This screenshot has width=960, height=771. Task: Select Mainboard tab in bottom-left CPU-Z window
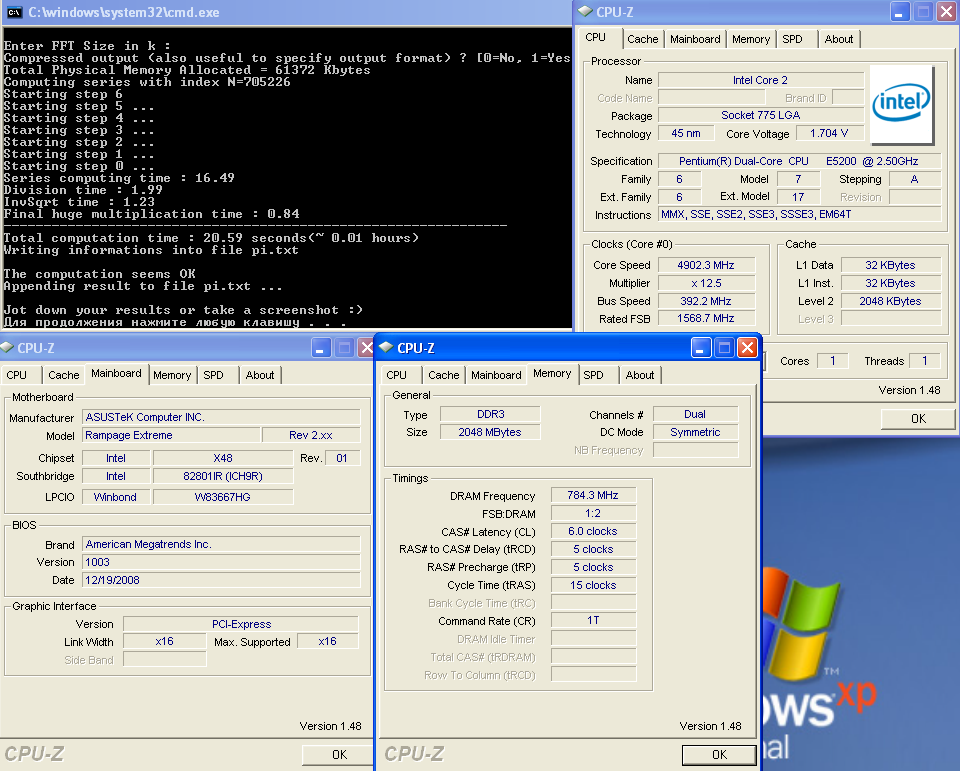pos(116,374)
